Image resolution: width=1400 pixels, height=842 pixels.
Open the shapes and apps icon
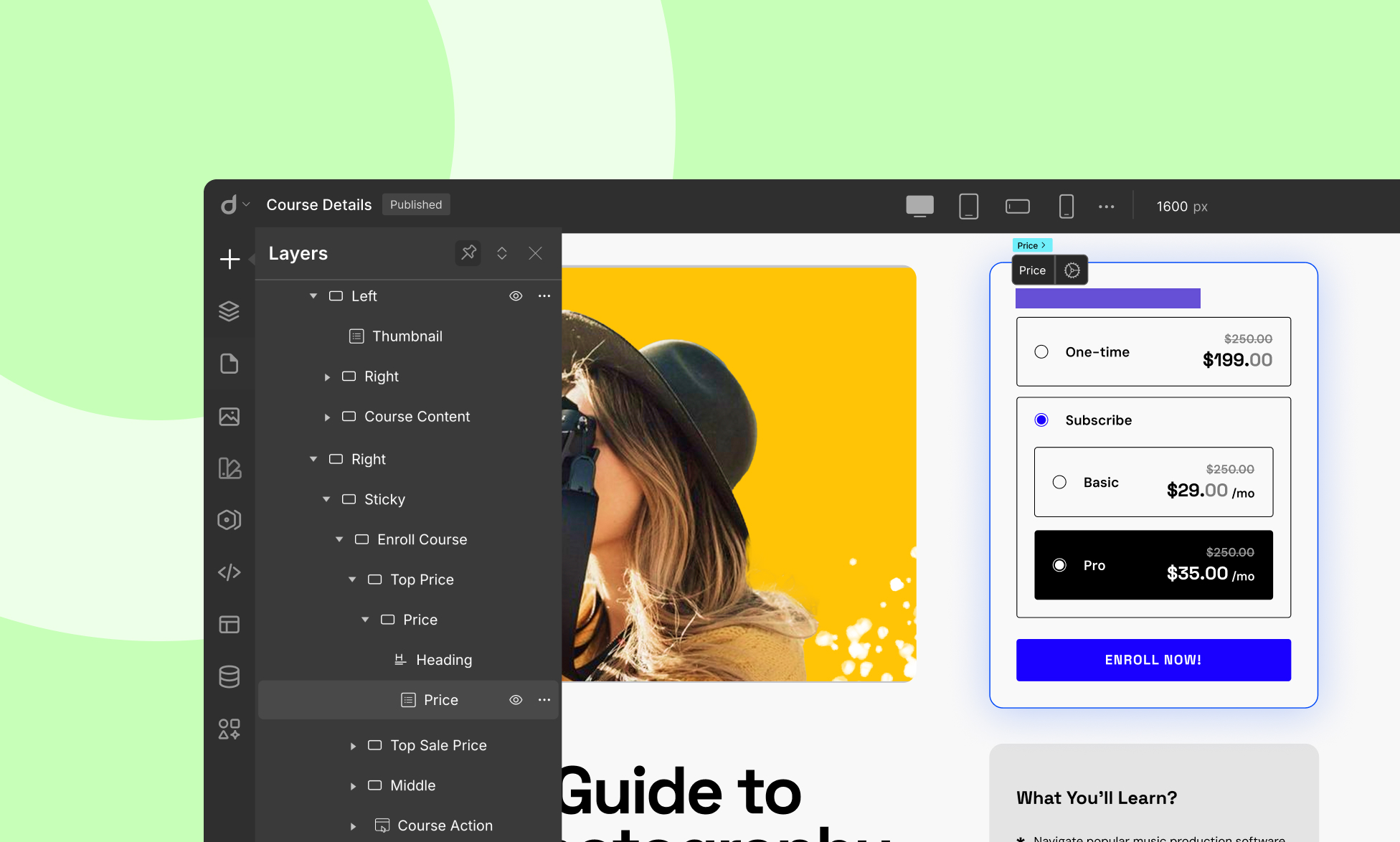click(230, 729)
